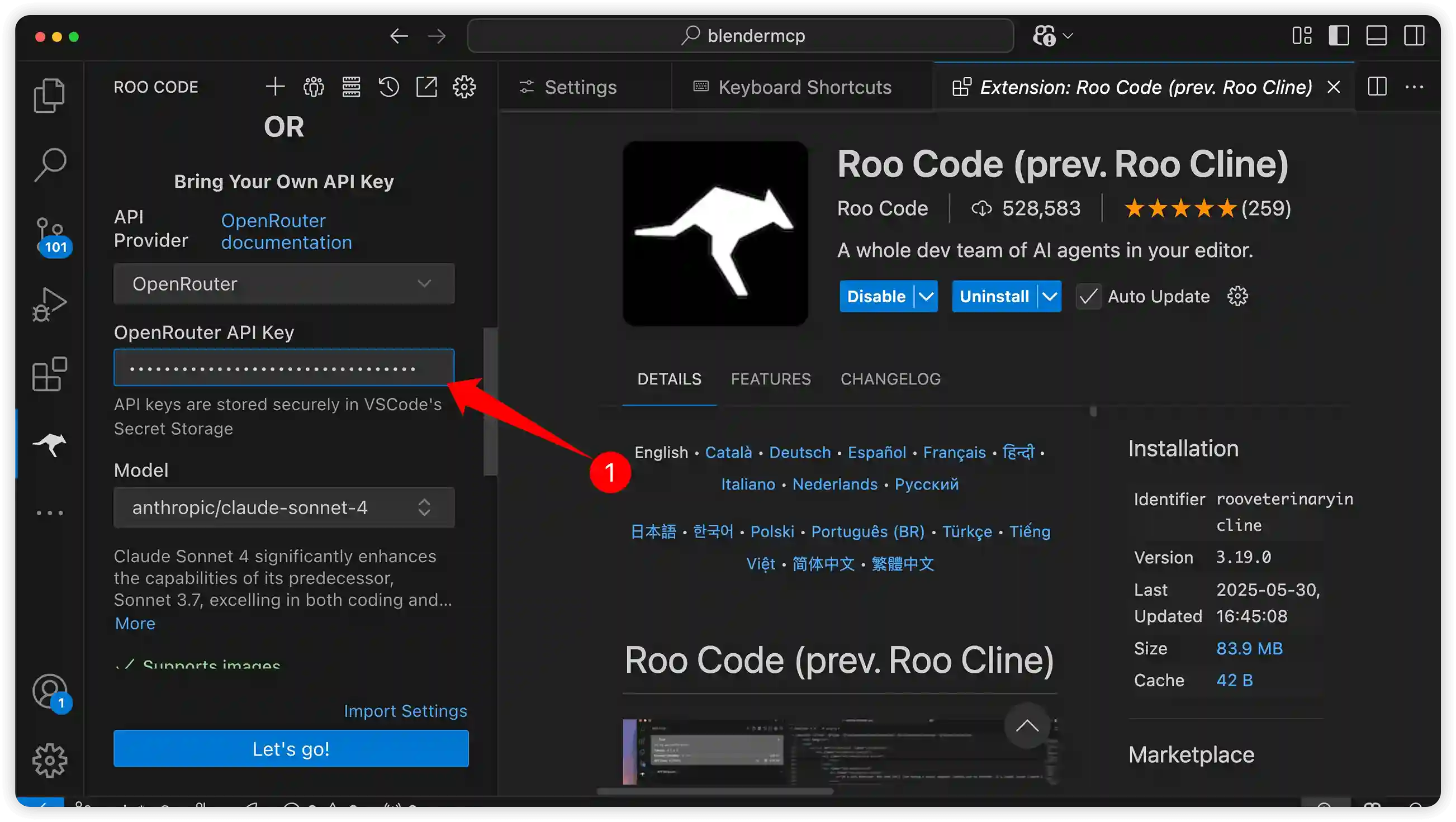Click the five-star rating (259)
The image size is (1456, 822).
[x=1207, y=208]
